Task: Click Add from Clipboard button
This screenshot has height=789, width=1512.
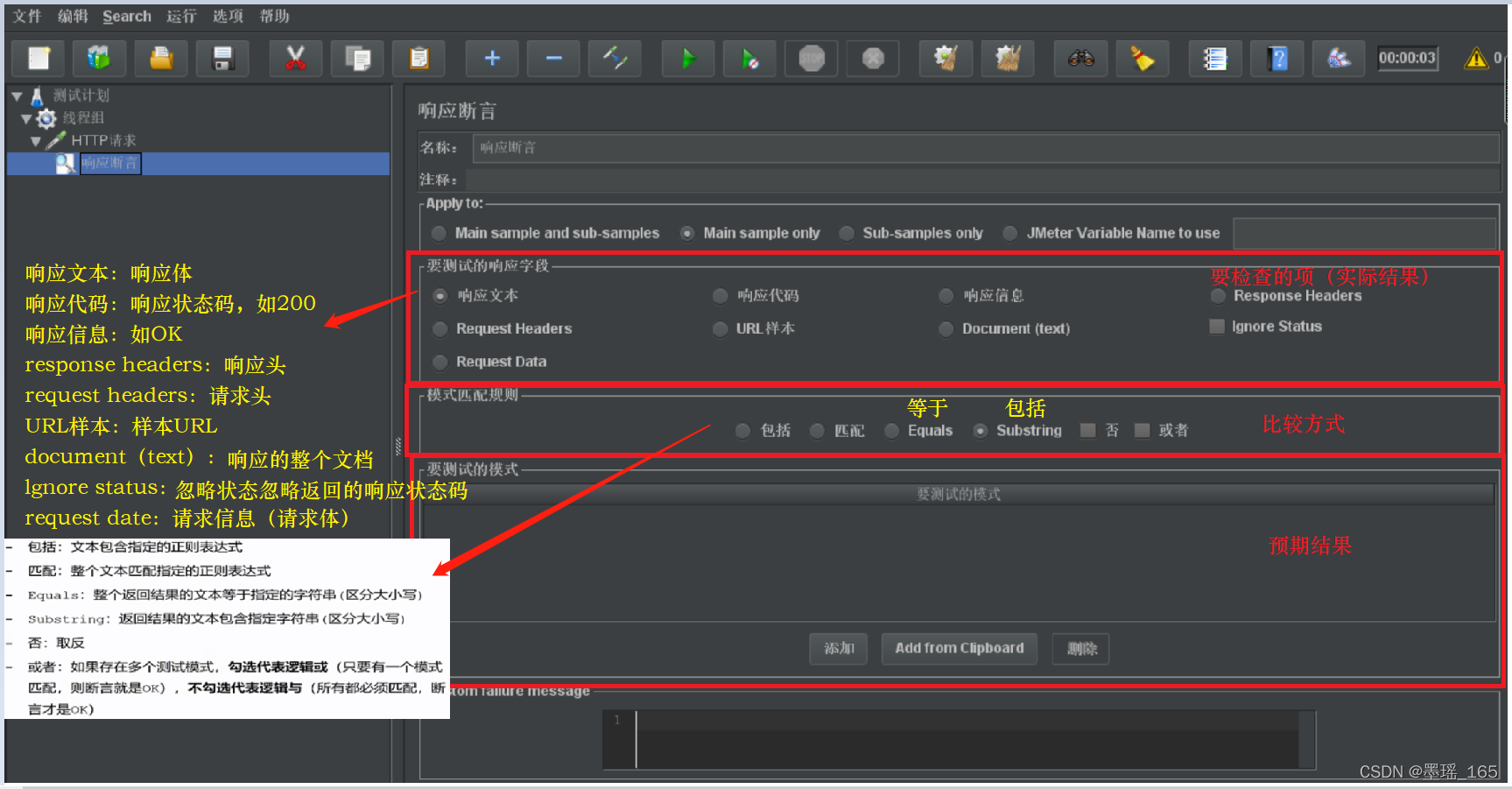Action: (960, 649)
